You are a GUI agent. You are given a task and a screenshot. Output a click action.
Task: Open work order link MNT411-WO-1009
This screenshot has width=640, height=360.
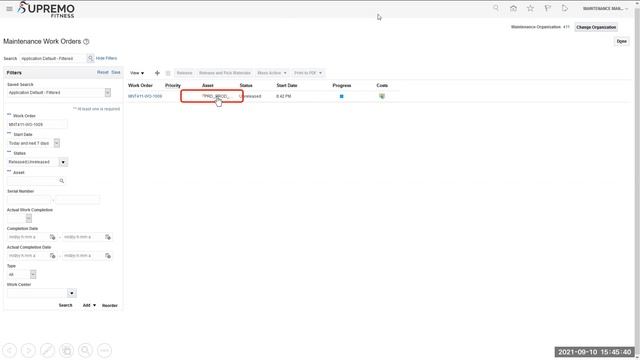click(145, 96)
